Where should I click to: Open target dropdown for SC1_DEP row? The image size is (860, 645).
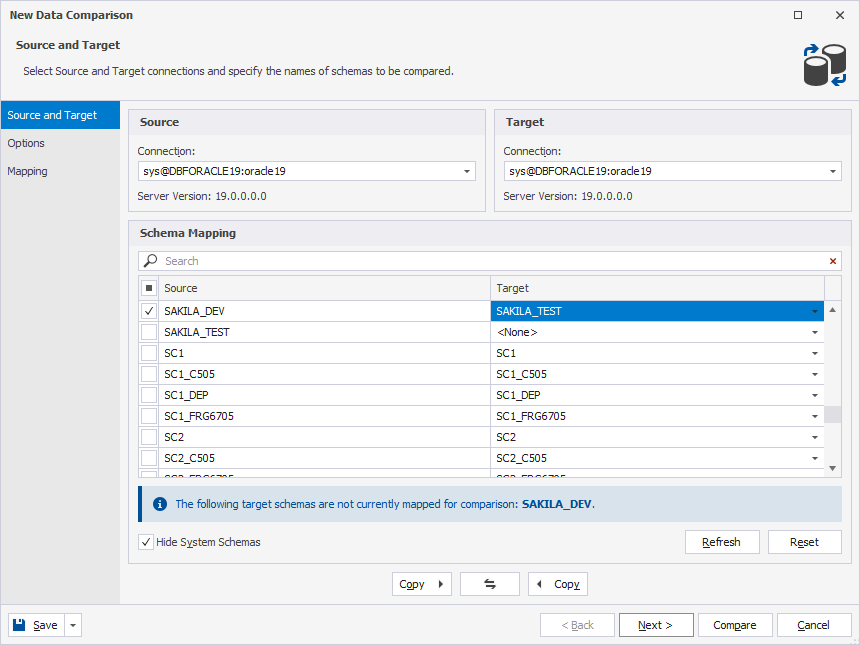pyautogui.click(x=814, y=395)
